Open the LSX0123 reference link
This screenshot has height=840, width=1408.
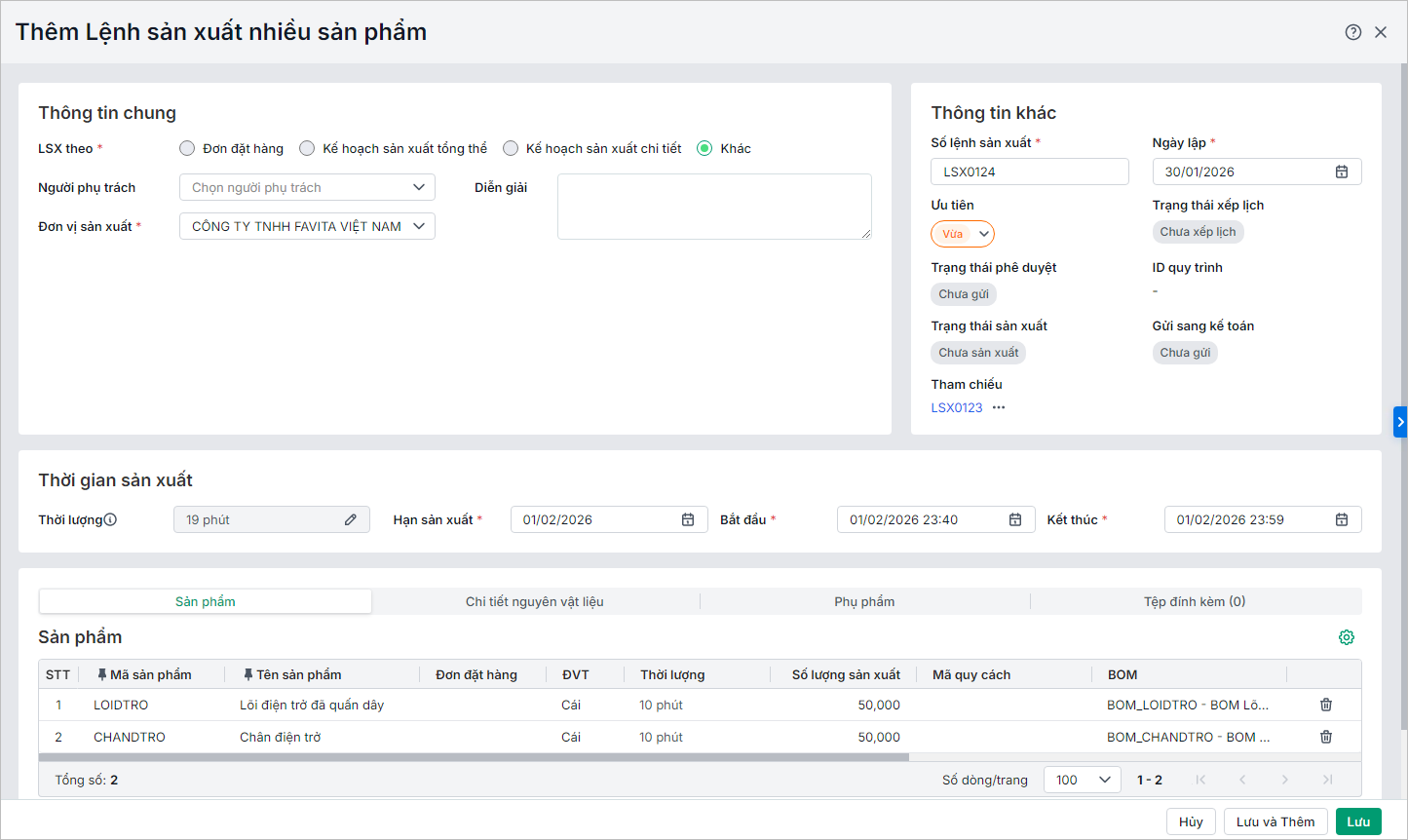coord(956,407)
